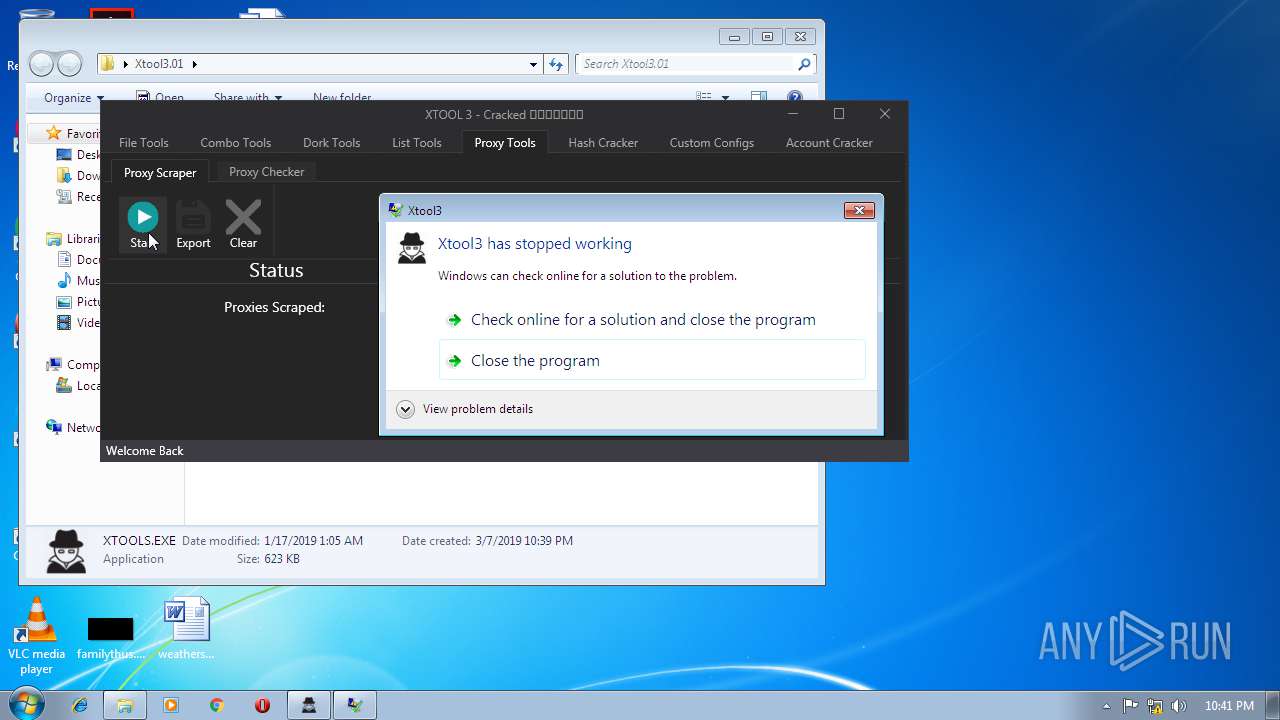
Task: Open the Share with dropdown in Explorer
Action: pyautogui.click(x=247, y=97)
